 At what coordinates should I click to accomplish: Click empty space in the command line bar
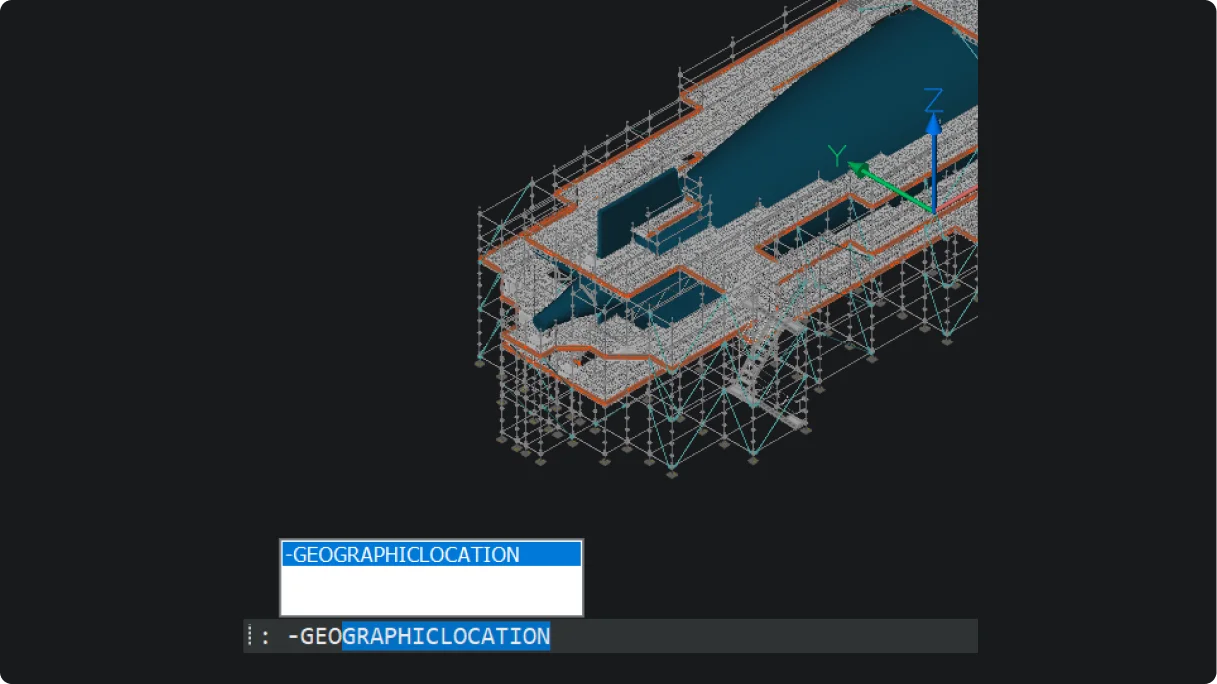pos(760,636)
